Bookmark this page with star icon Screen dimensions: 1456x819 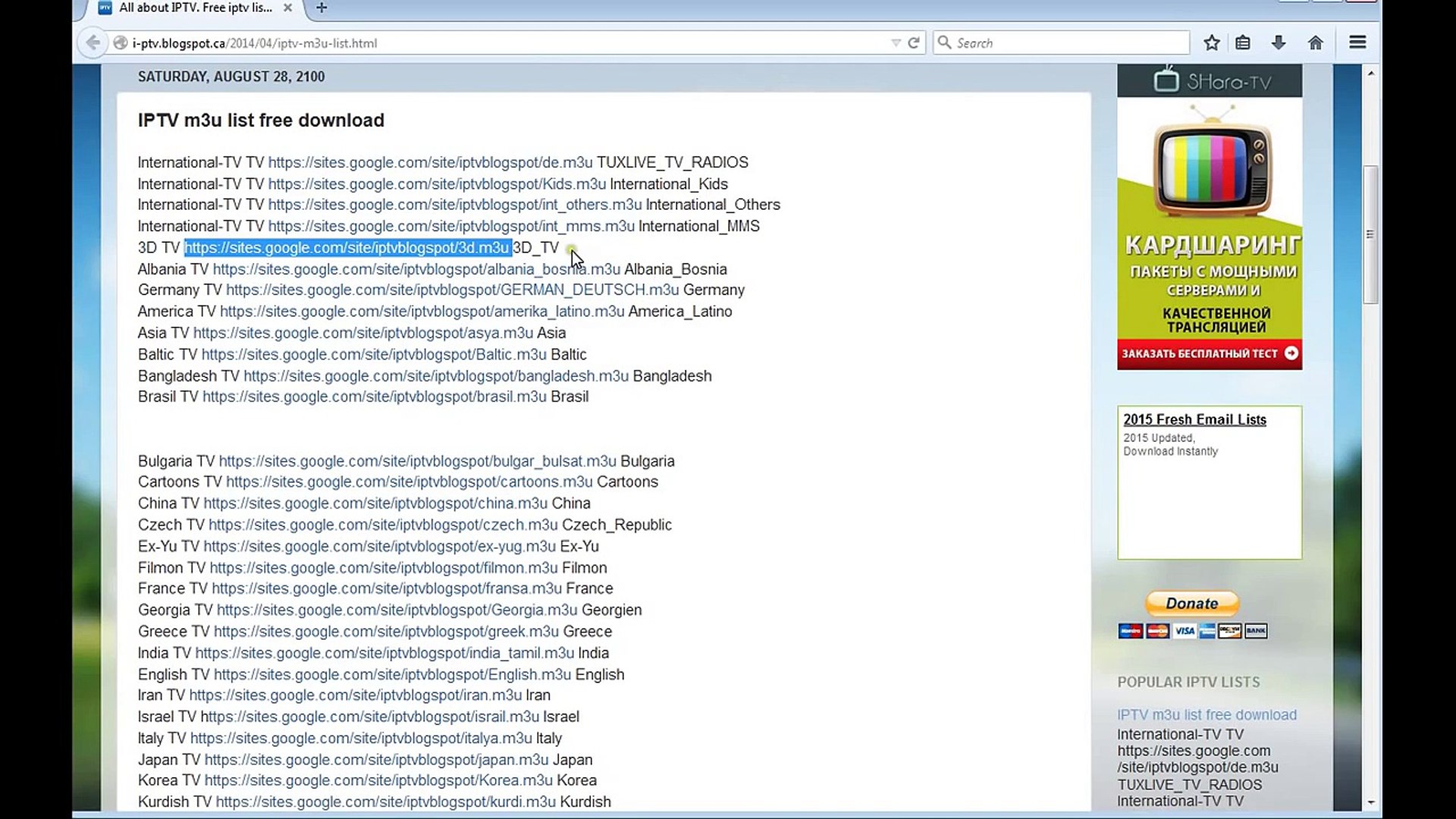click(x=1212, y=42)
